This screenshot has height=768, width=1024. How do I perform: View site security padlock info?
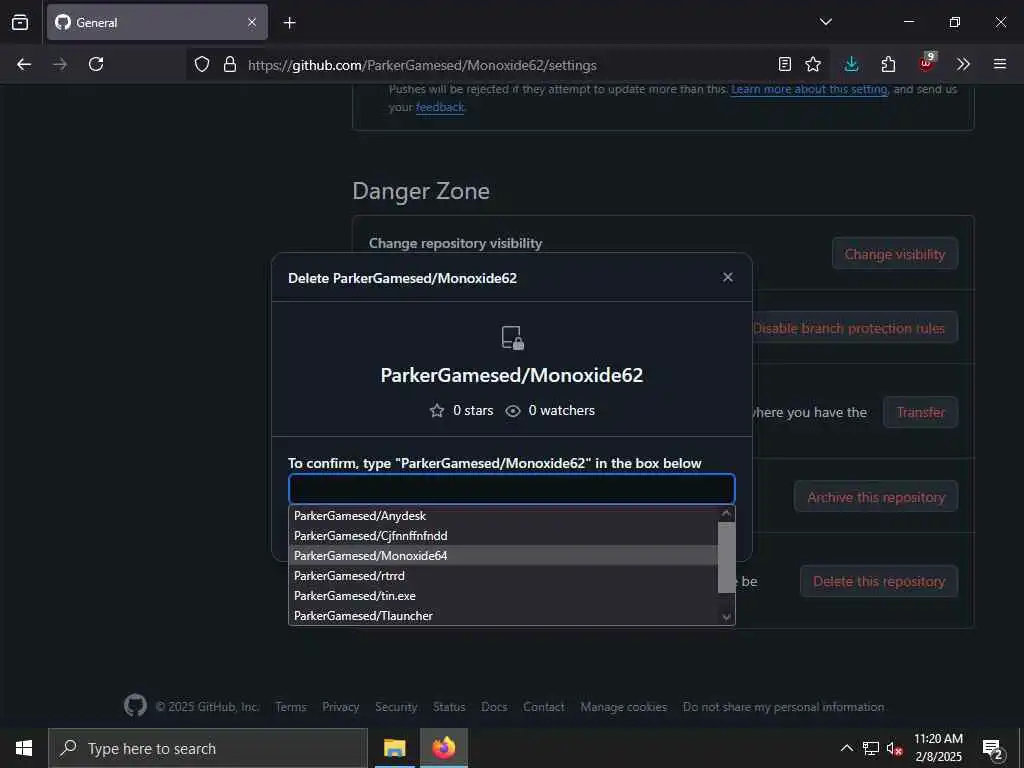[229, 65]
